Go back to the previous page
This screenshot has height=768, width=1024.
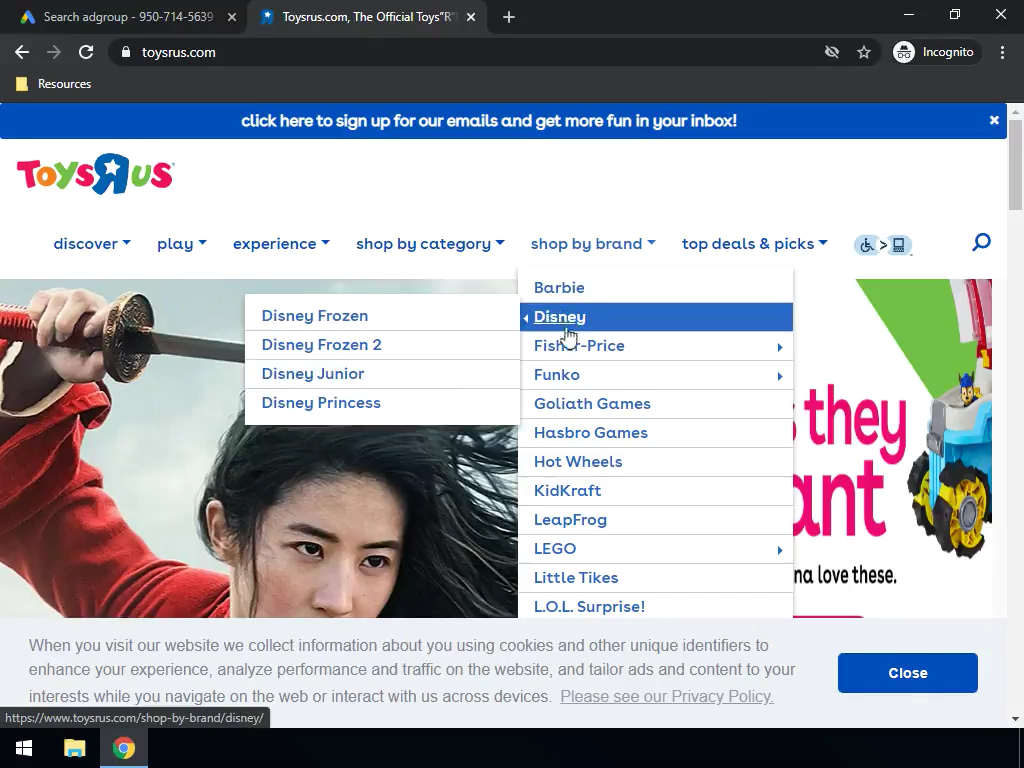tap(22, 52)
